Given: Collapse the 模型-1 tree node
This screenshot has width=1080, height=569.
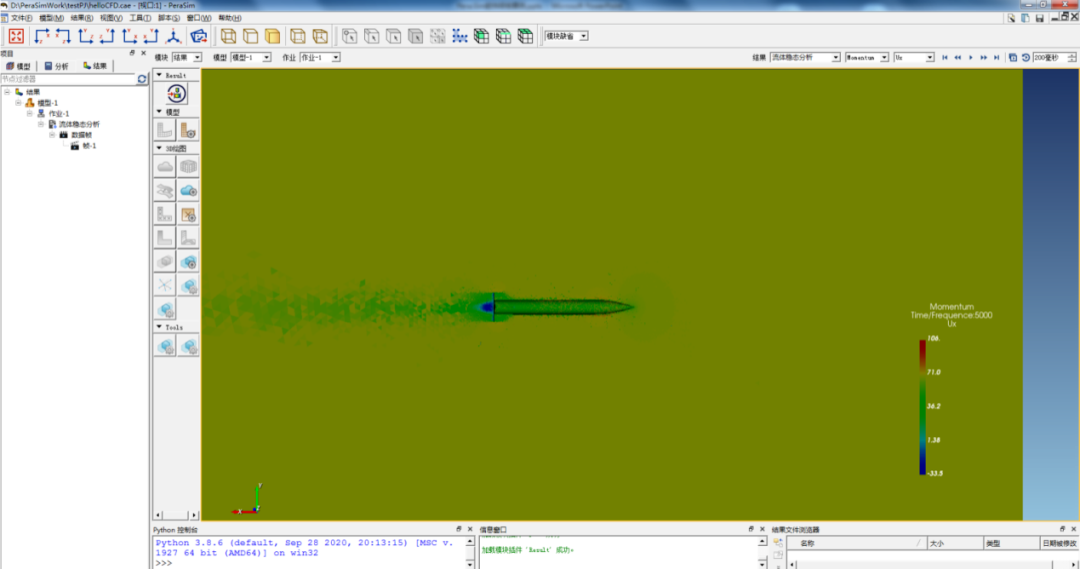Looking at the screenshot, I should [18, 103].
